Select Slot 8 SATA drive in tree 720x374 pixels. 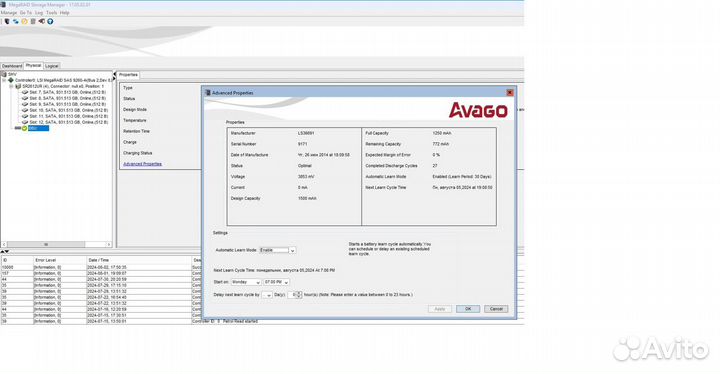(68, 98)
